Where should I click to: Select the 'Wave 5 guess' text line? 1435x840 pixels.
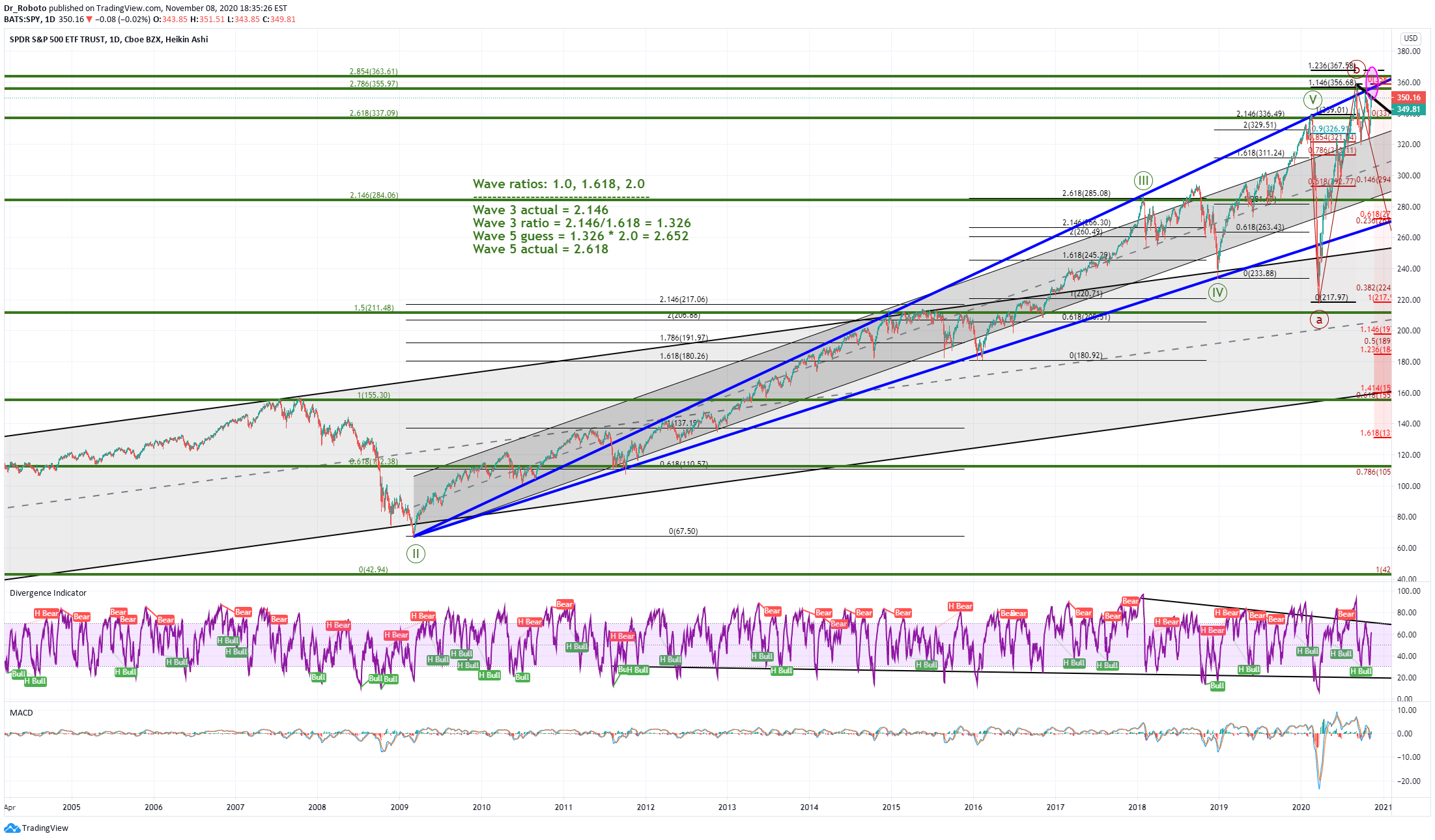point(580,236)
